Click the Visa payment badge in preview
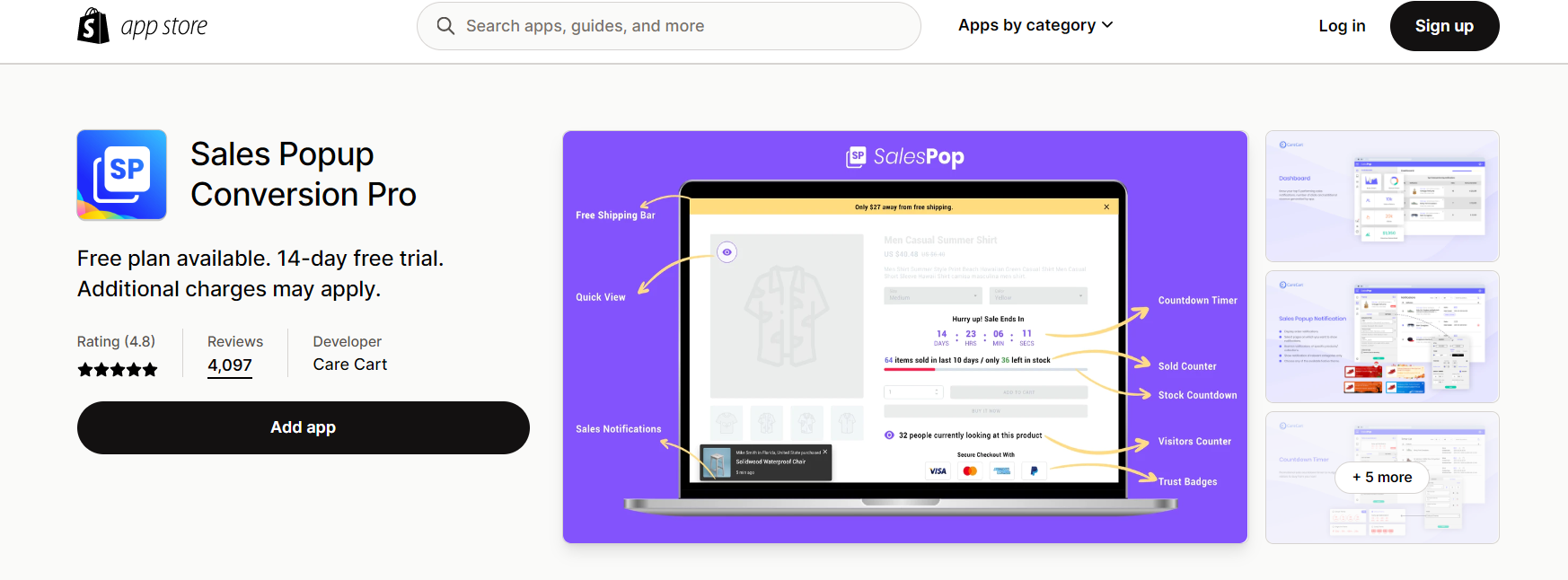The height and width of the screenshot is (580, 1568). pyautogui.click(x=938, y=470)
